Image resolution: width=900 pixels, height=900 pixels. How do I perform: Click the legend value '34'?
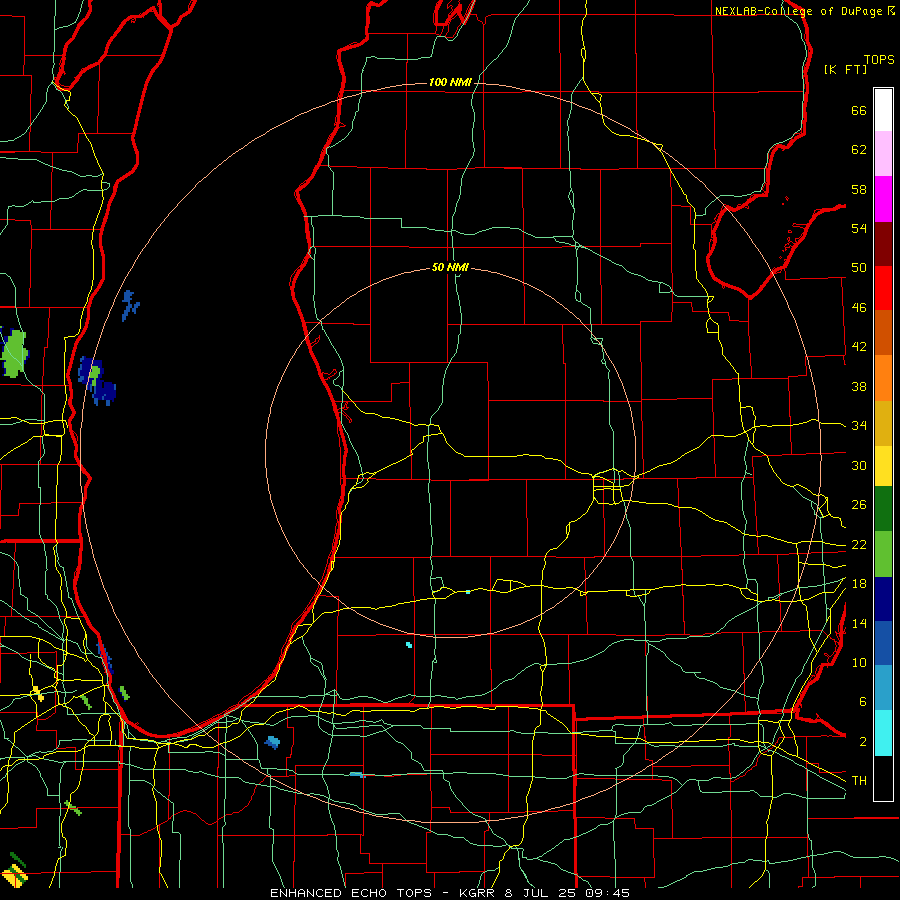tap(859, 426)
